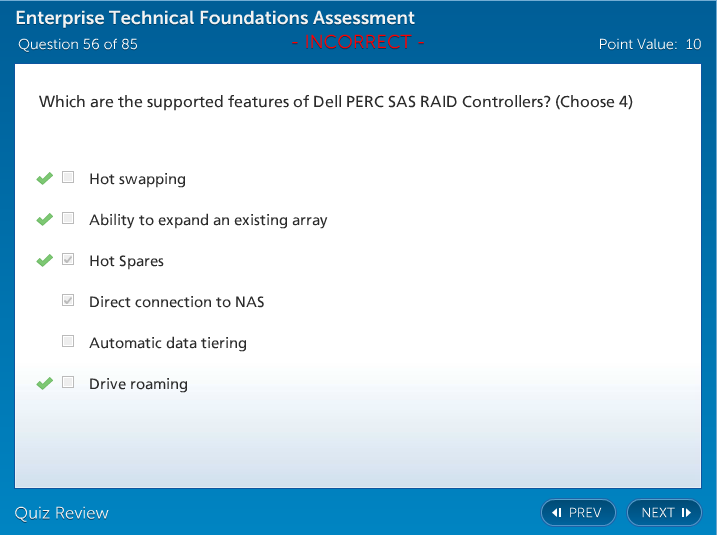This screenshot has width=717, height=535.
Task: Click the Point Value: 10 label
Action: (650, 44)
